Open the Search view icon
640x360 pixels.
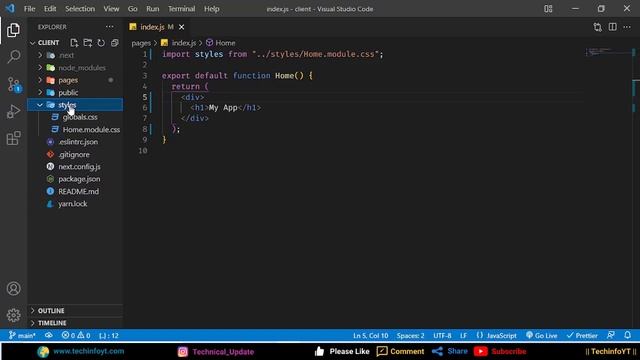(x=13, y=56)
